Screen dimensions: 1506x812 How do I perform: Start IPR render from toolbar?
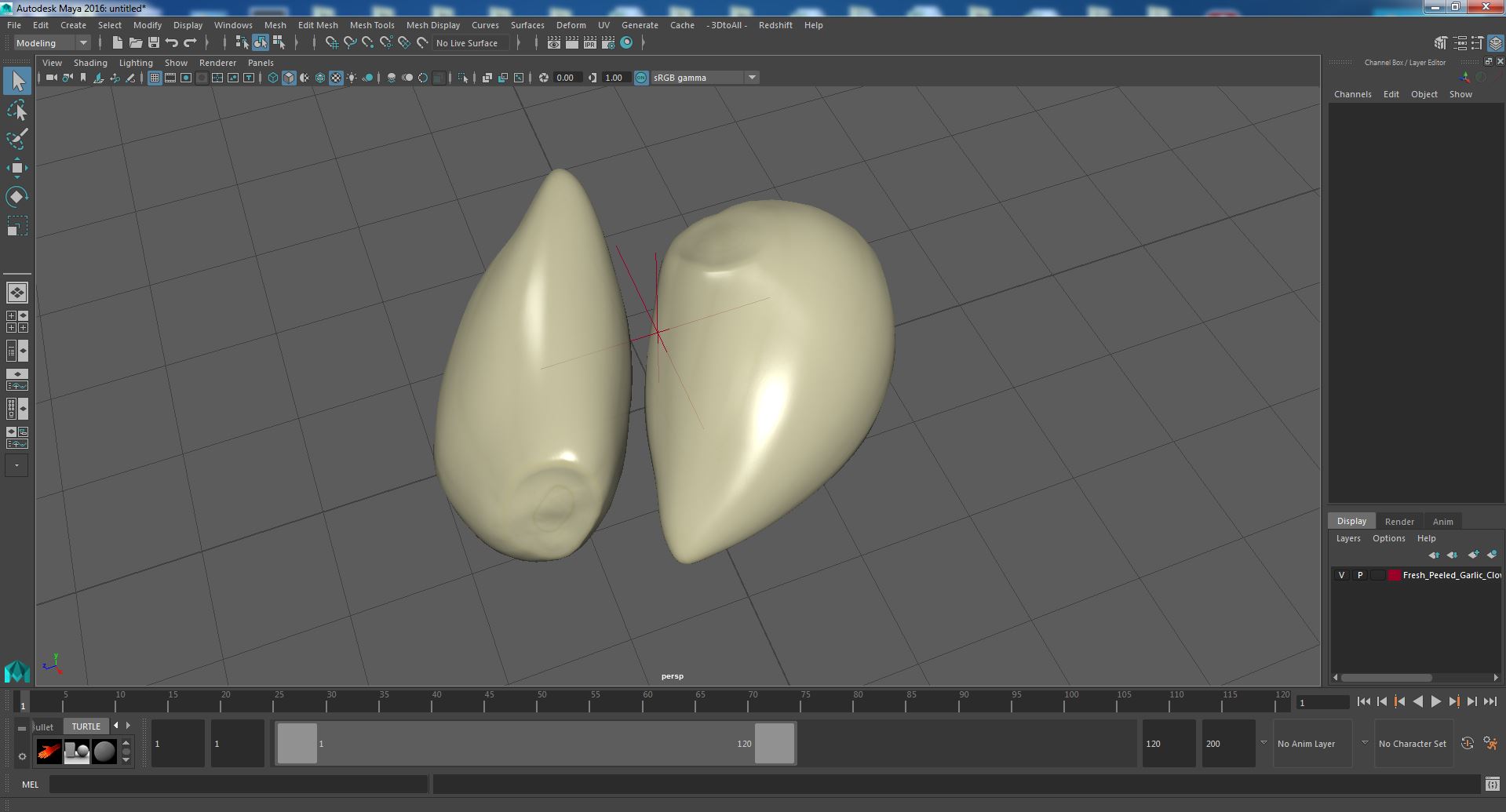click(x=590, y=42)
